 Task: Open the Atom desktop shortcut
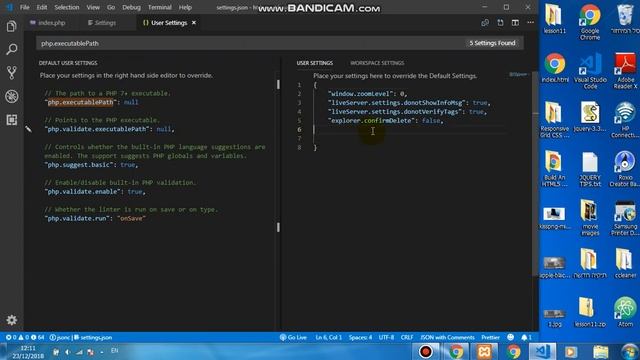pos(625,312)
